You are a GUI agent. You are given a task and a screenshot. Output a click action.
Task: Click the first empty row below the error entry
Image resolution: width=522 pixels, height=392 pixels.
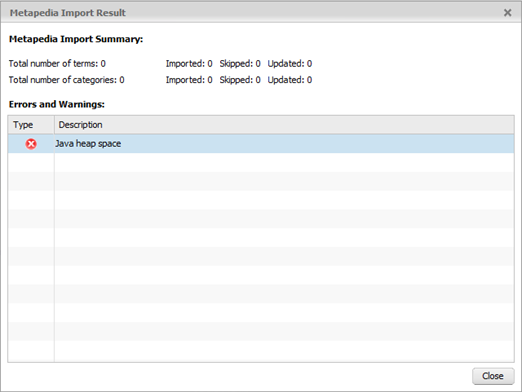tap(261, 162)
